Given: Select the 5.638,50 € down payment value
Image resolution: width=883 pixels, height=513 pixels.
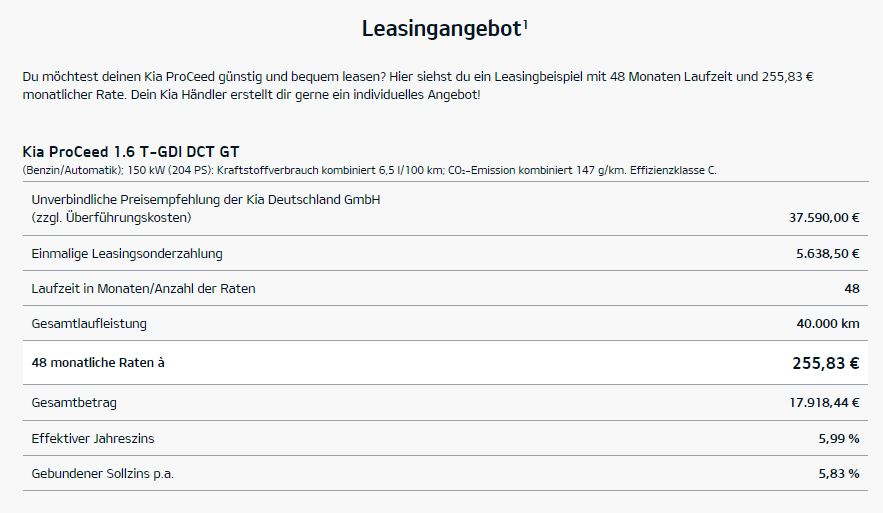Looking at the screenshot, I should coord(828,254).
